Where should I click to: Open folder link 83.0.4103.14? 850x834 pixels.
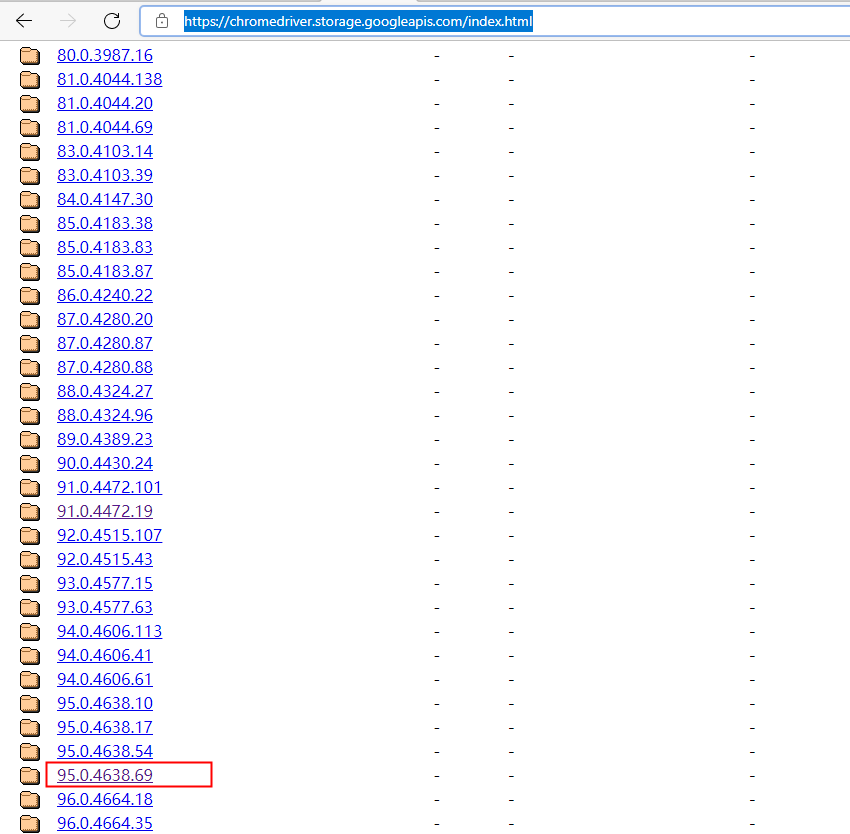coord(105,151)
